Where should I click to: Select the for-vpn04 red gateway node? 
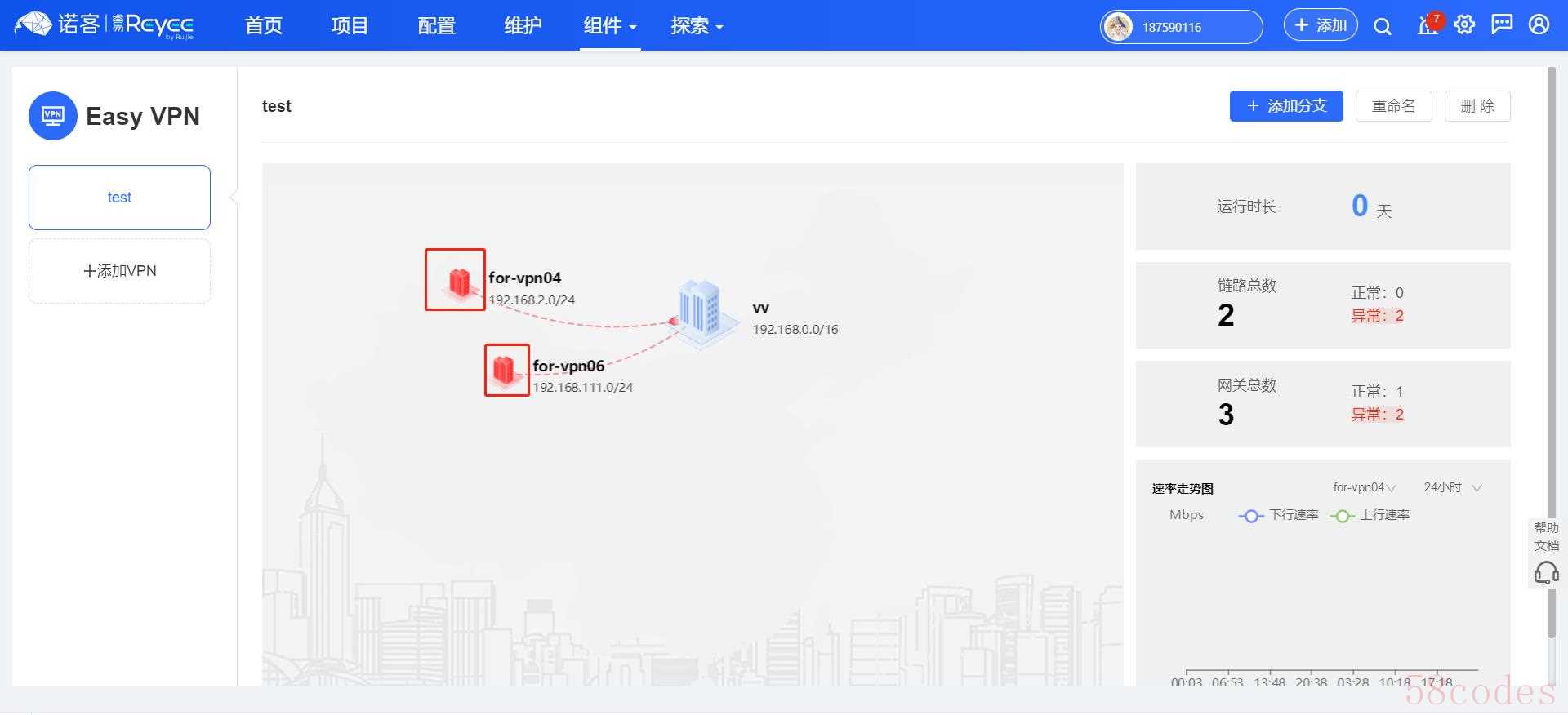pyautogui.click(x=456, y=280)
